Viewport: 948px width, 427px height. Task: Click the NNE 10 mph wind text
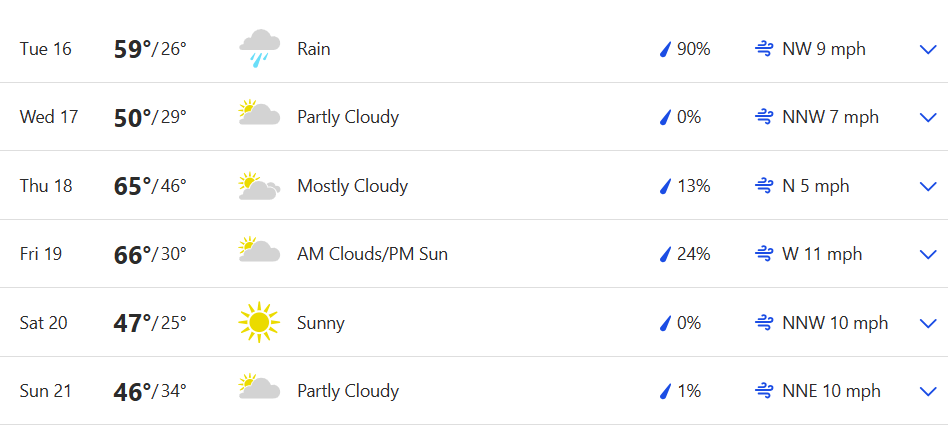[831, 391]
